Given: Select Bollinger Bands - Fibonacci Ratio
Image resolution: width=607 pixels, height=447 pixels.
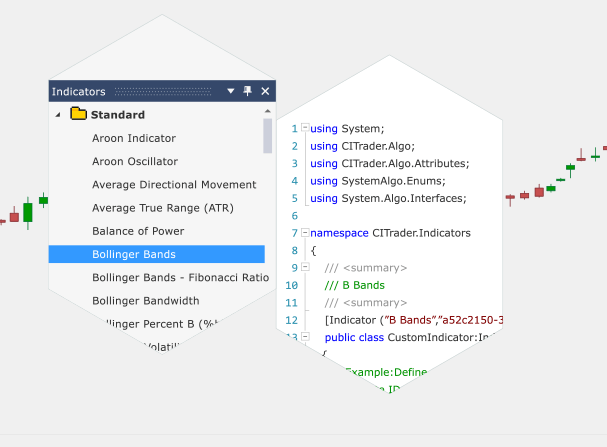Looking at the screenshot, I should tap(180, 277).
